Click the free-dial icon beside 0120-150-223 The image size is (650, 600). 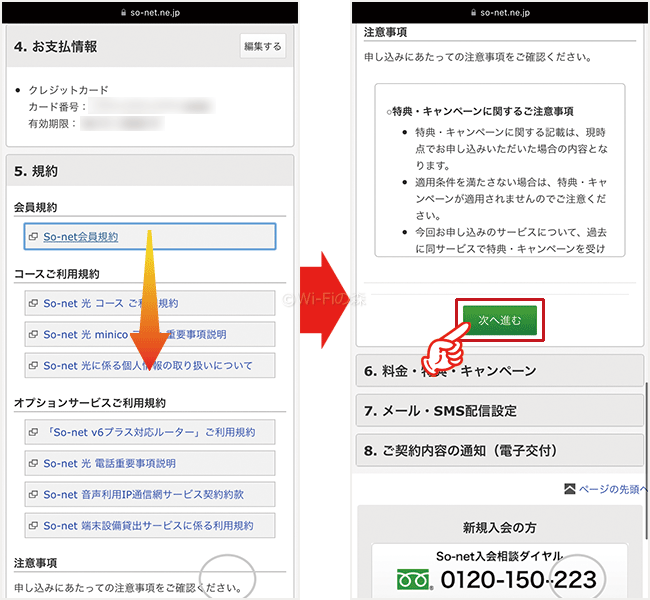pos(415,580)
